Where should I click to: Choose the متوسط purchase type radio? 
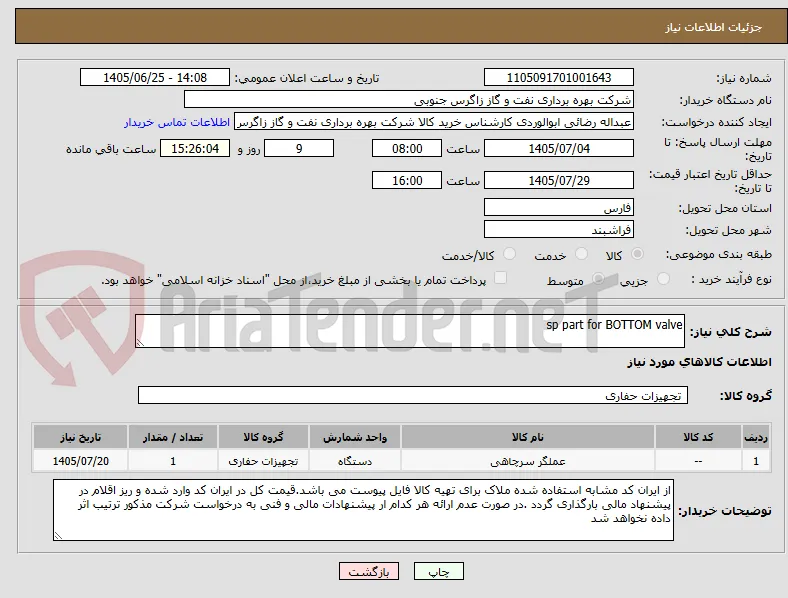click(598, 279)
